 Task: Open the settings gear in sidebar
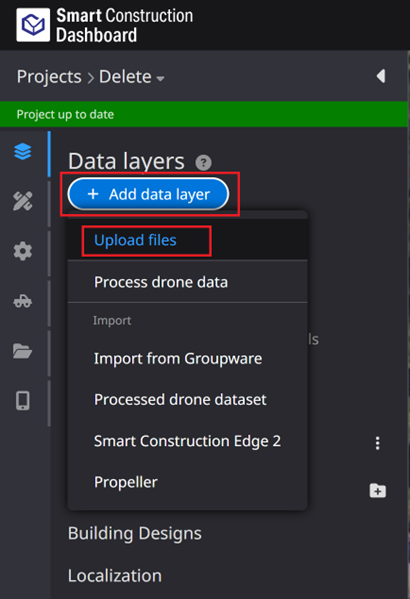pos(23,251)
